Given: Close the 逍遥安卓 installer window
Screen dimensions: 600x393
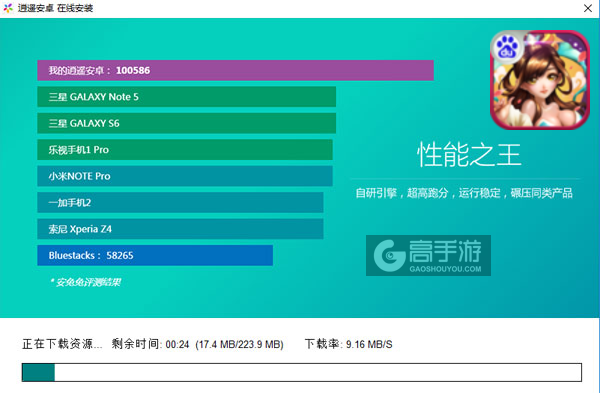Looking at the screenshot, I should coord(588,8).
